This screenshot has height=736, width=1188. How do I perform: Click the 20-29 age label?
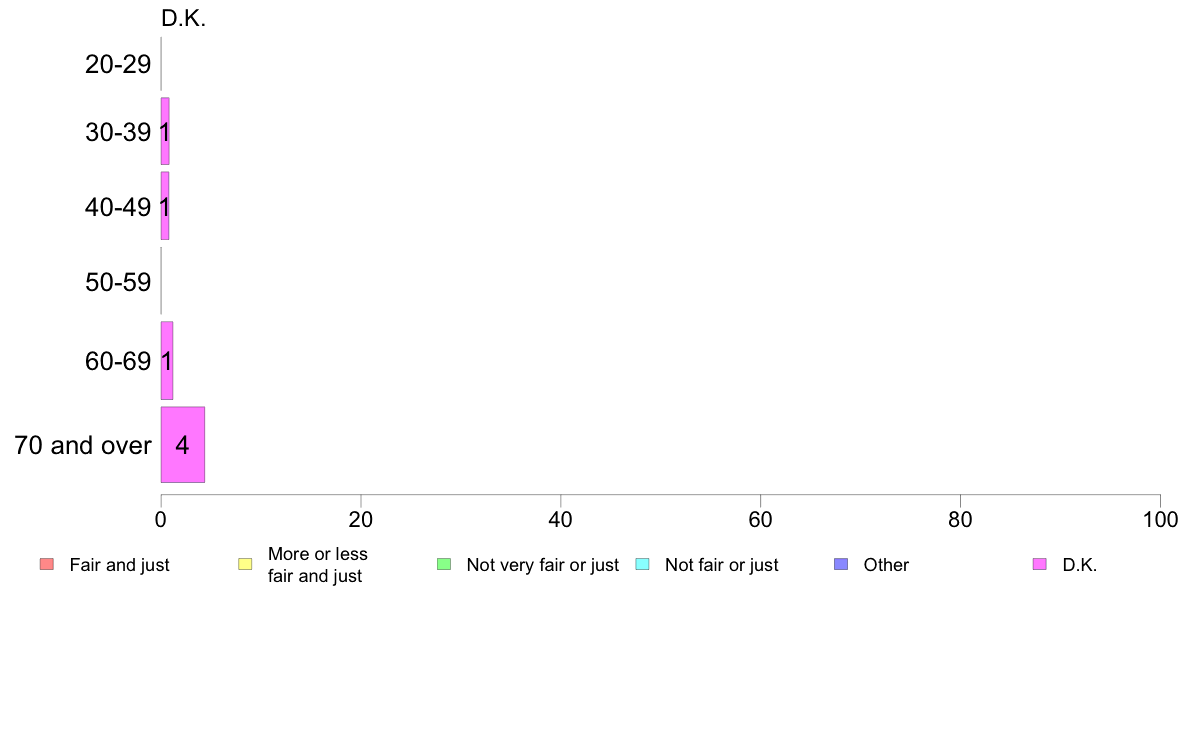[x=118, y=64]
